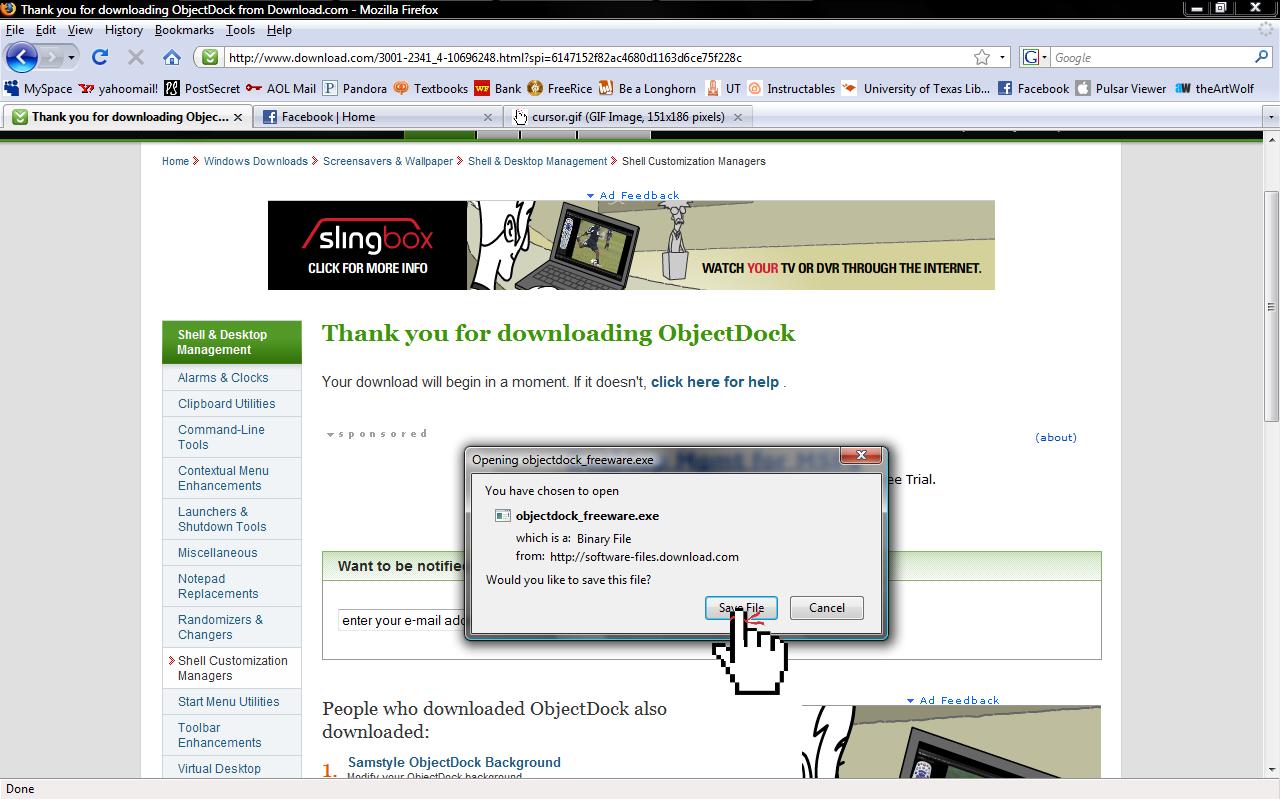Close the Facebook | Home tab
This screenshot has width=1282, height=800.
coord(488,117)
